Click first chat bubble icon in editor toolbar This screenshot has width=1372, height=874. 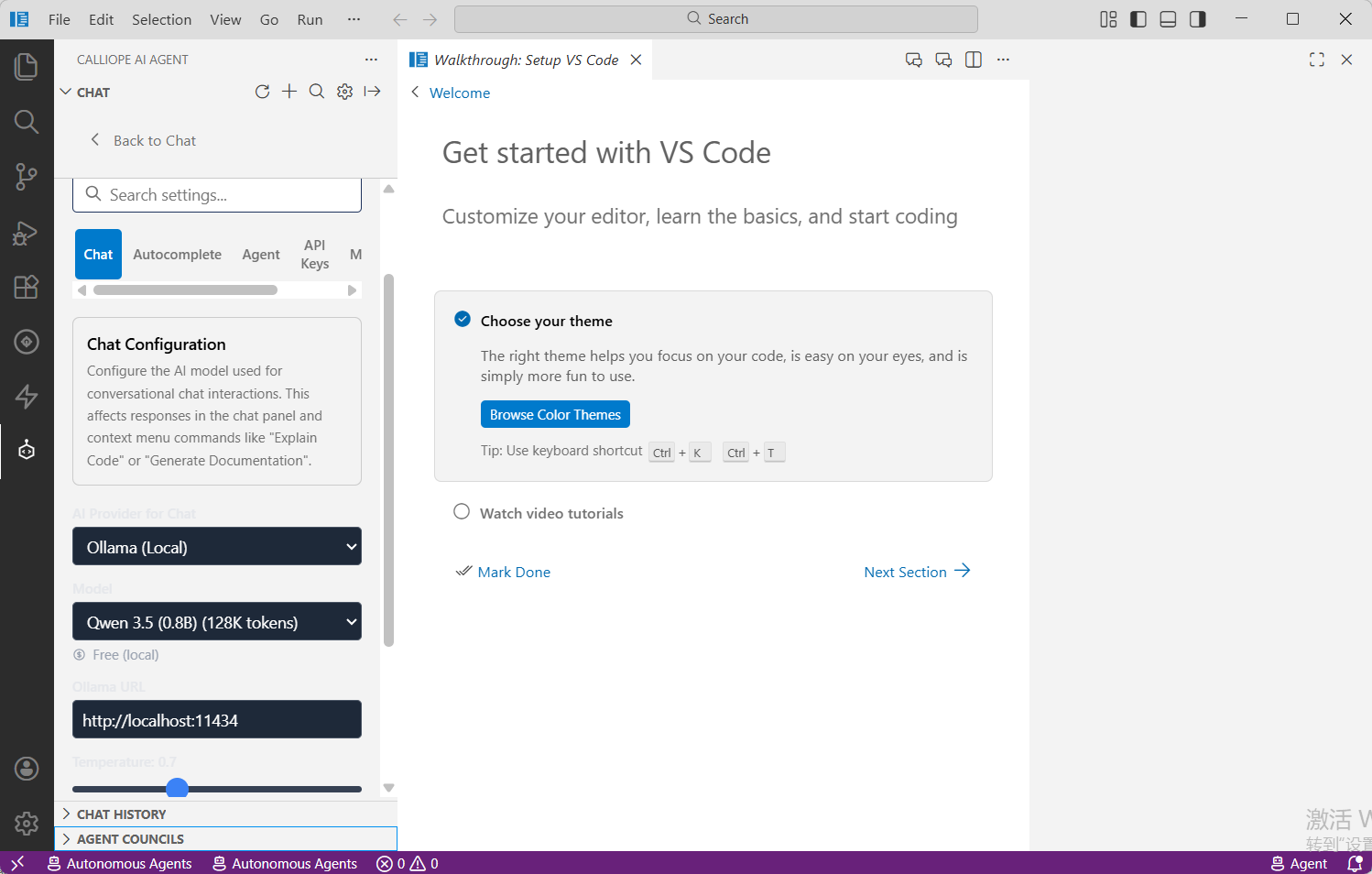(x=913, y=60)
